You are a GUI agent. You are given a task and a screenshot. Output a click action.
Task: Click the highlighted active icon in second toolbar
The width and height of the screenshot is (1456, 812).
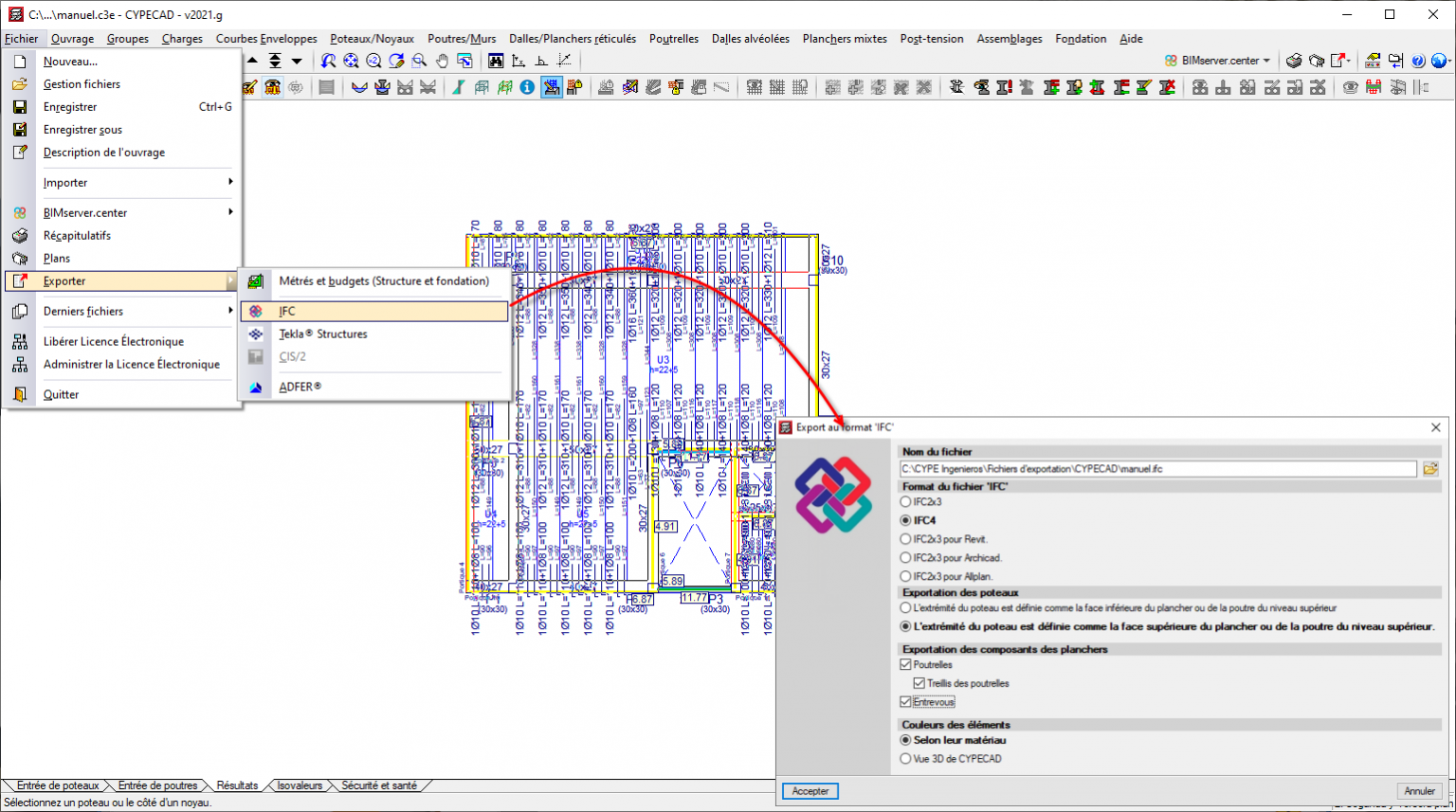(x=551, y=87)
